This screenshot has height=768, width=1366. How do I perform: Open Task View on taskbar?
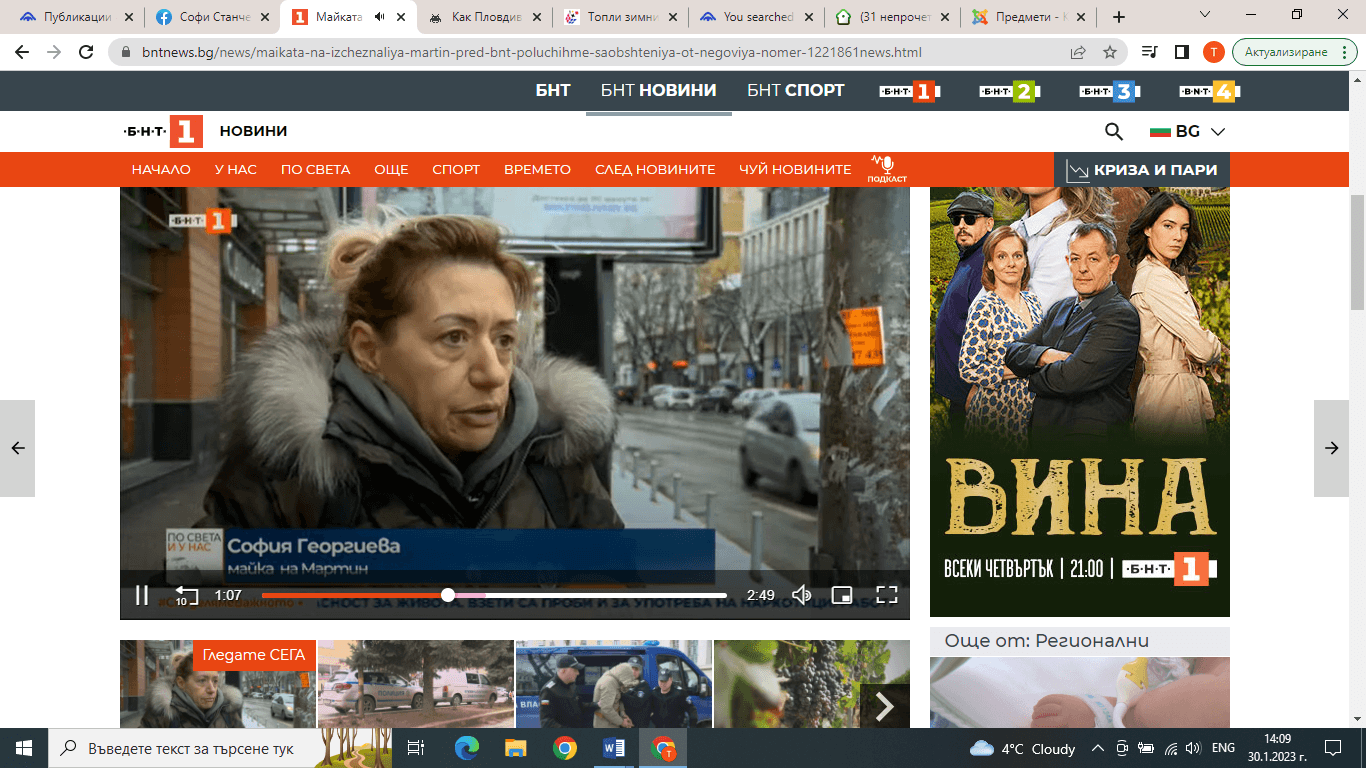pyautogui.click(x=416, y=748)
